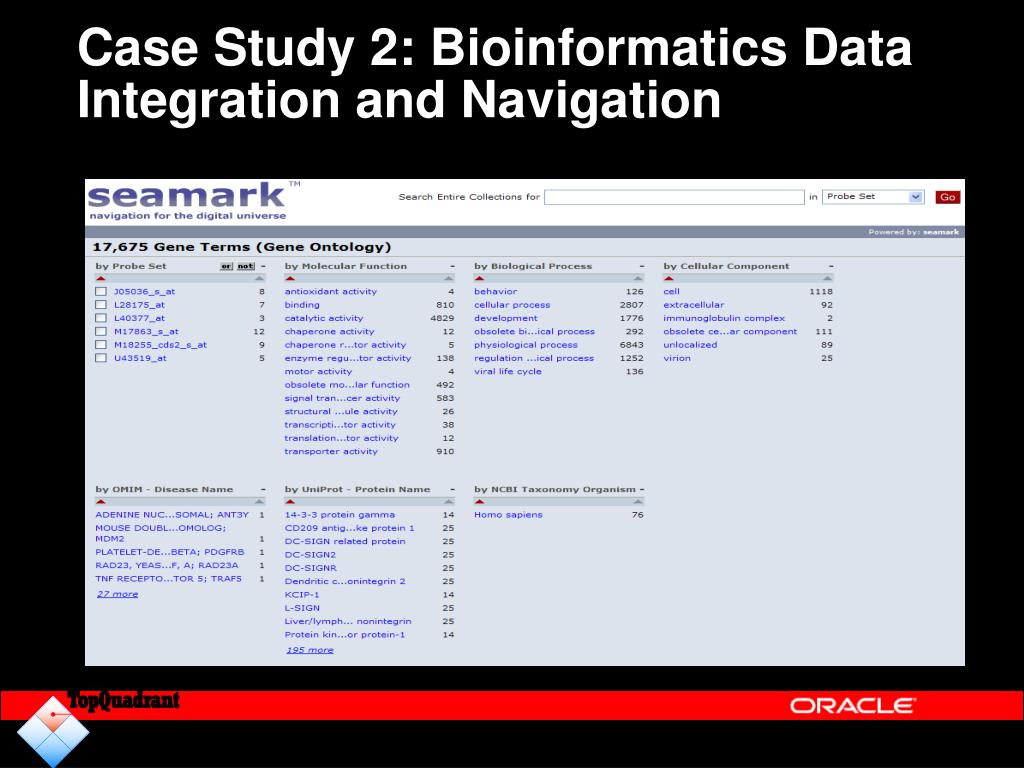Check the M18255_cds2_s_at probe set box
This screenshot has height=768, width=1024.
[x=101, y=345]
